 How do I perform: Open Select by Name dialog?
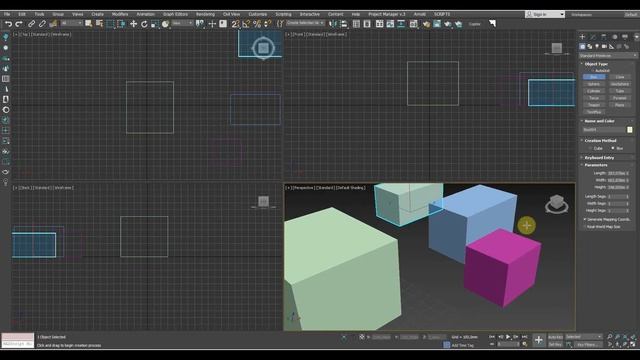99,24
